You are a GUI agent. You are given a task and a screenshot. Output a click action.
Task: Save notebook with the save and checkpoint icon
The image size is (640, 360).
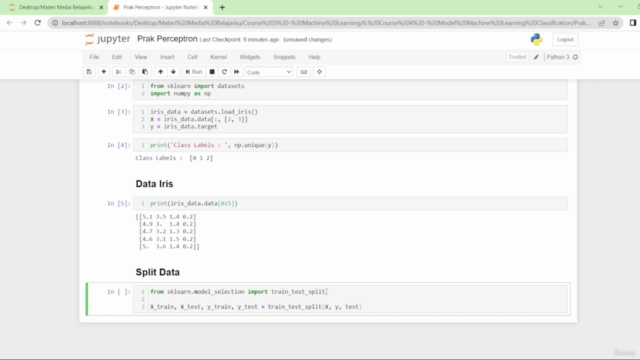pyautogui.click(x=89, y=72)
